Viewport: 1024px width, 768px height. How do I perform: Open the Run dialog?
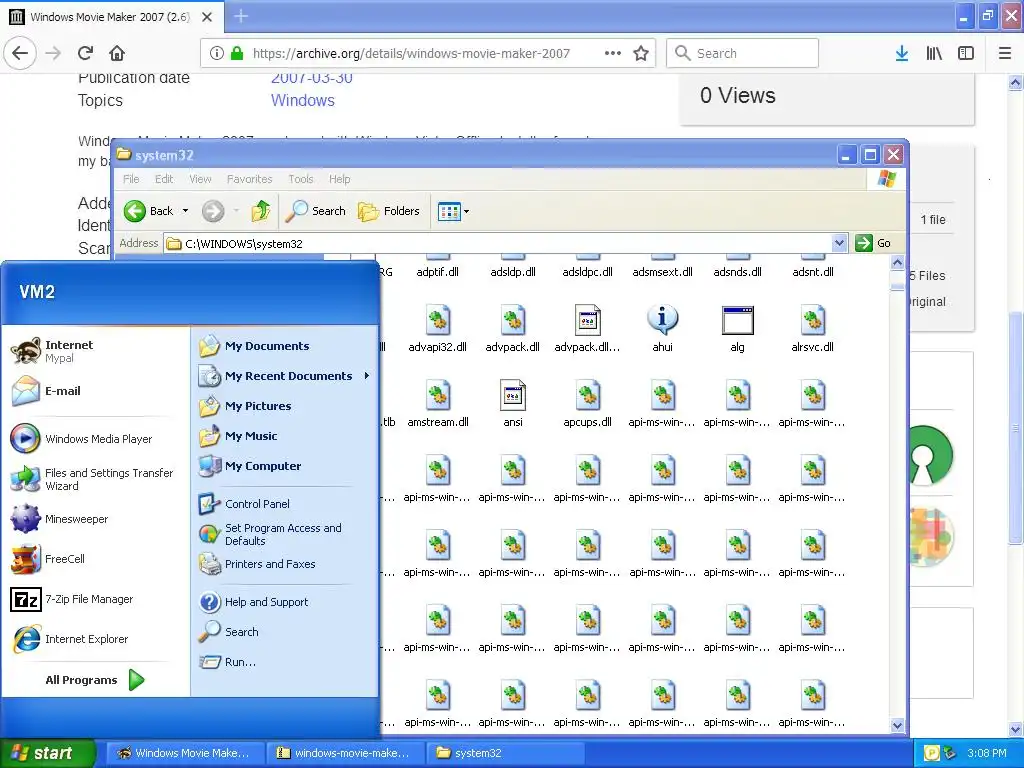(227, 662)
